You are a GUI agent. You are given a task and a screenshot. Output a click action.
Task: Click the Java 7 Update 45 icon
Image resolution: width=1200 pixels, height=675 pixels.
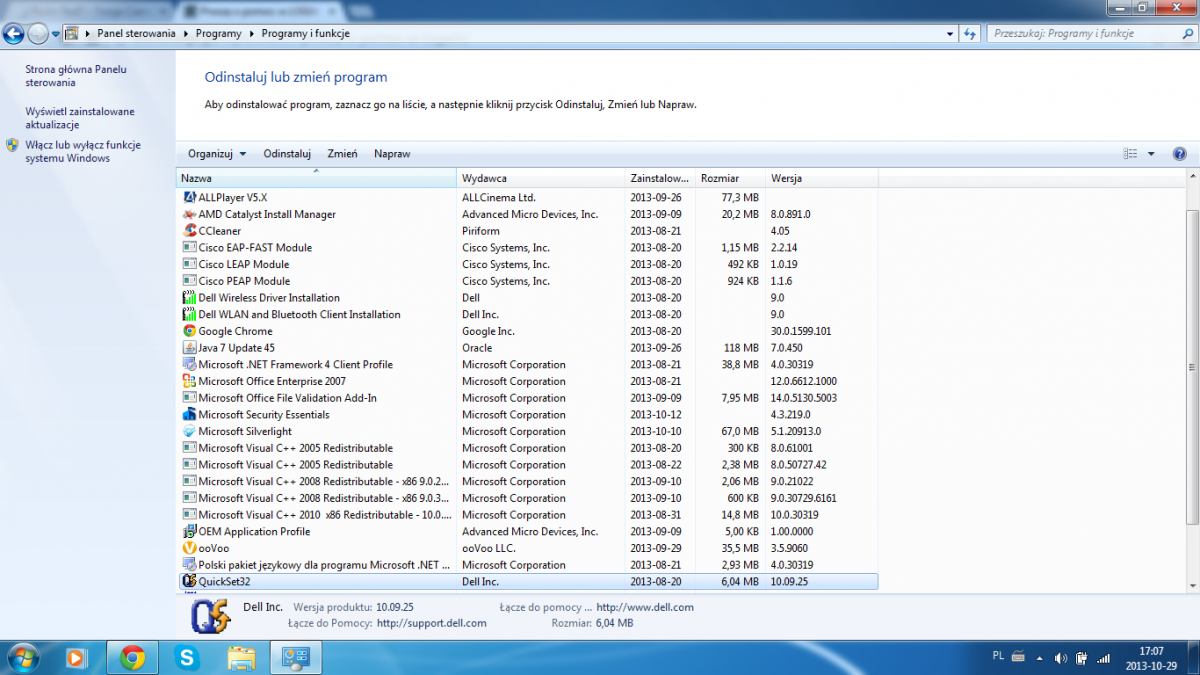click(x=190, y=348)
